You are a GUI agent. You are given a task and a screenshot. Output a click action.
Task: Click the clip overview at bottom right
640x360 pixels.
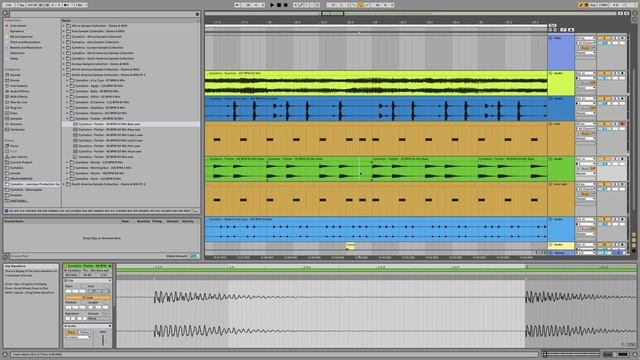571,354
